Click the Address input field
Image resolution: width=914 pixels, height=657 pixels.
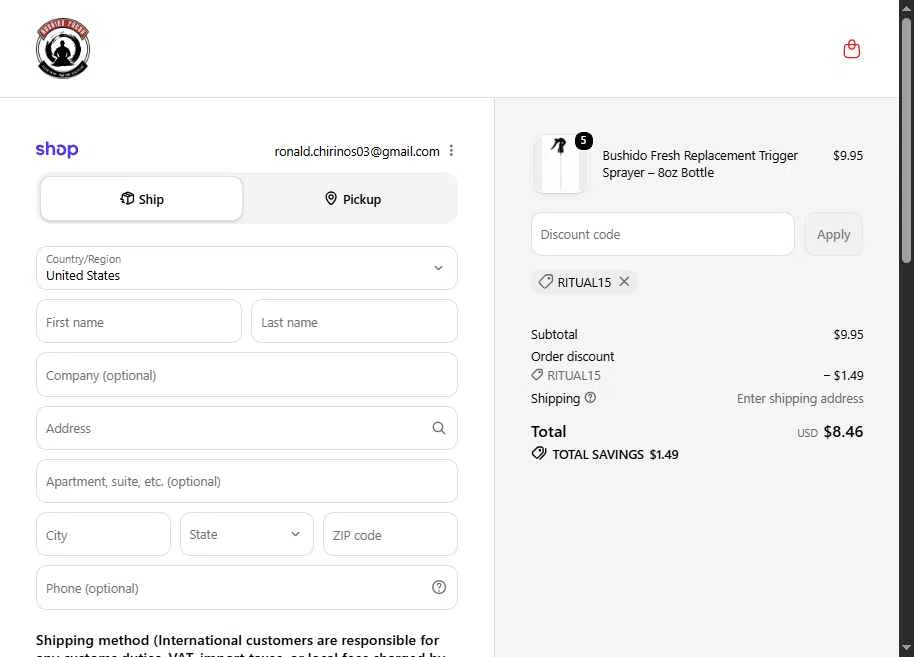tap(247, 428)
